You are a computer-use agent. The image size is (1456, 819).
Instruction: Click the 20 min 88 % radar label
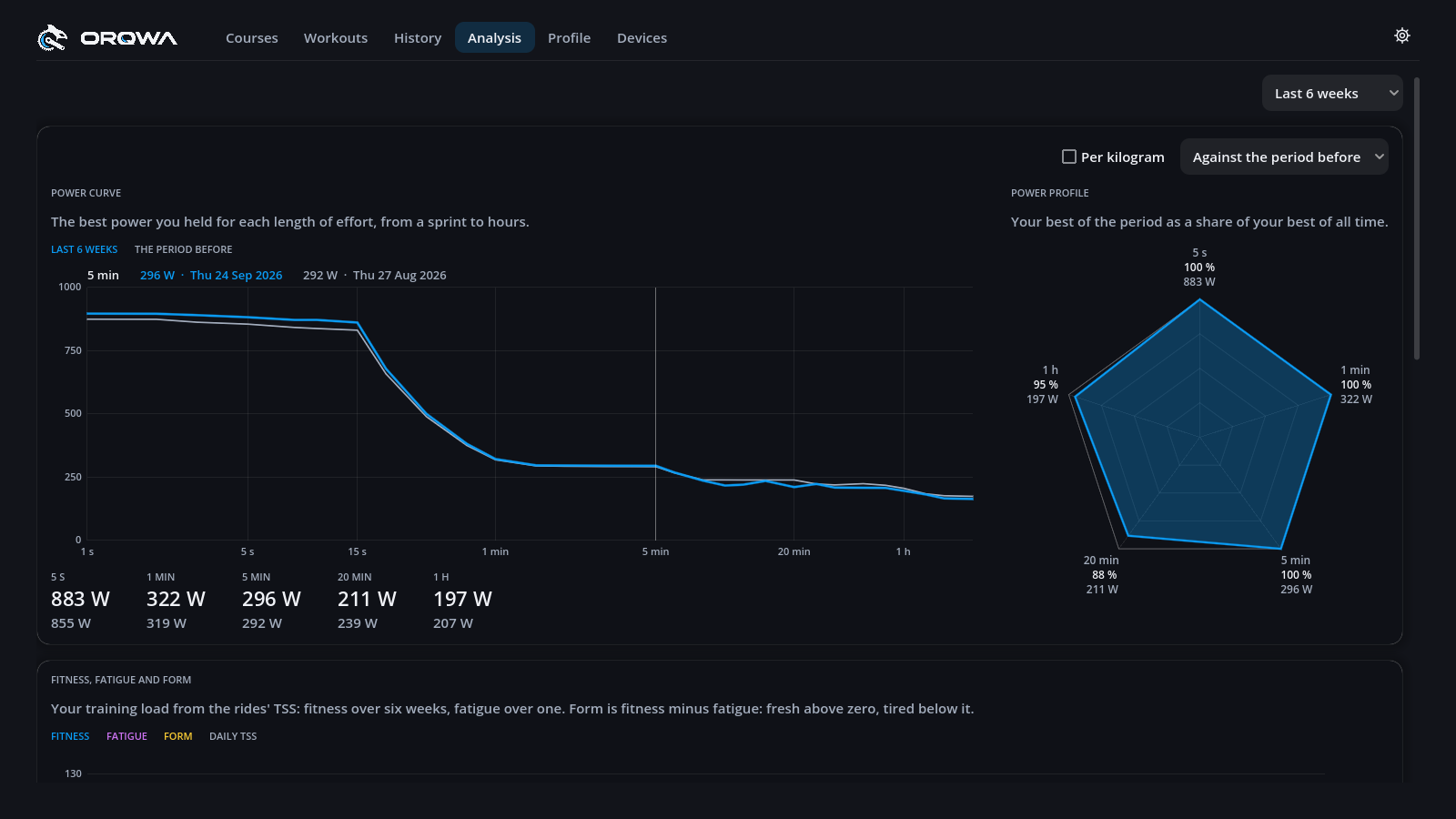tap(1101, 574)
